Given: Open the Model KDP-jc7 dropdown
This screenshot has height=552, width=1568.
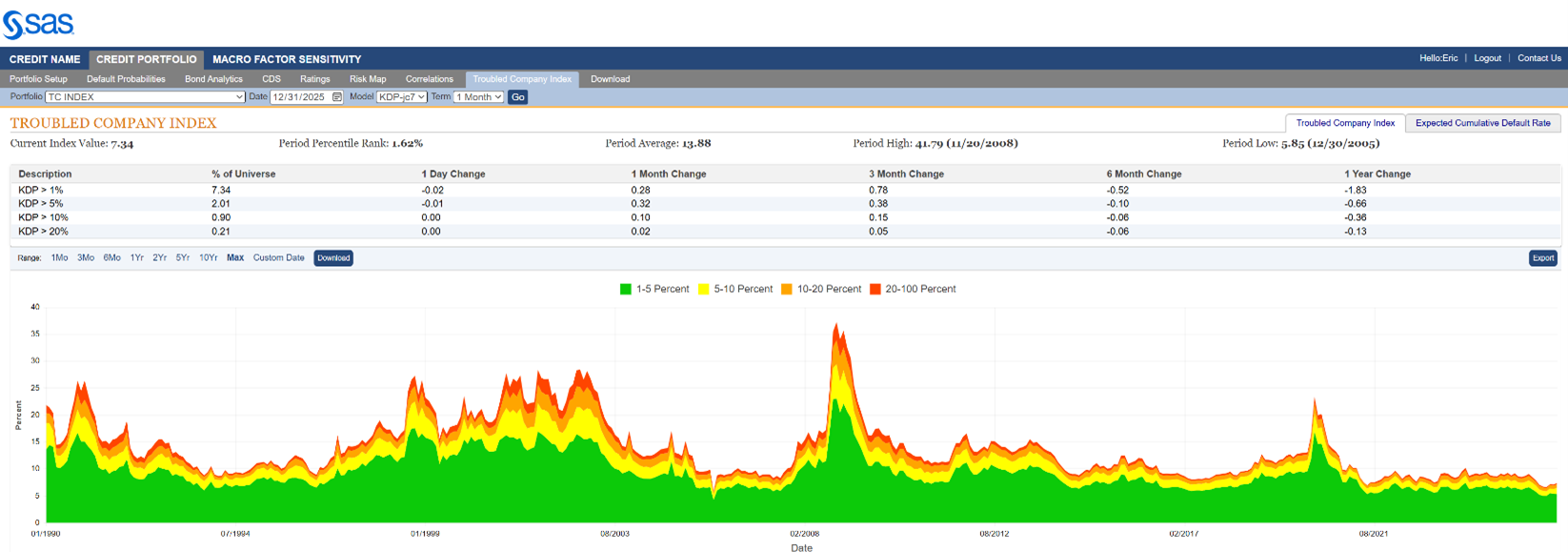Looking at the screenshot, I should (x=402, y=97).
